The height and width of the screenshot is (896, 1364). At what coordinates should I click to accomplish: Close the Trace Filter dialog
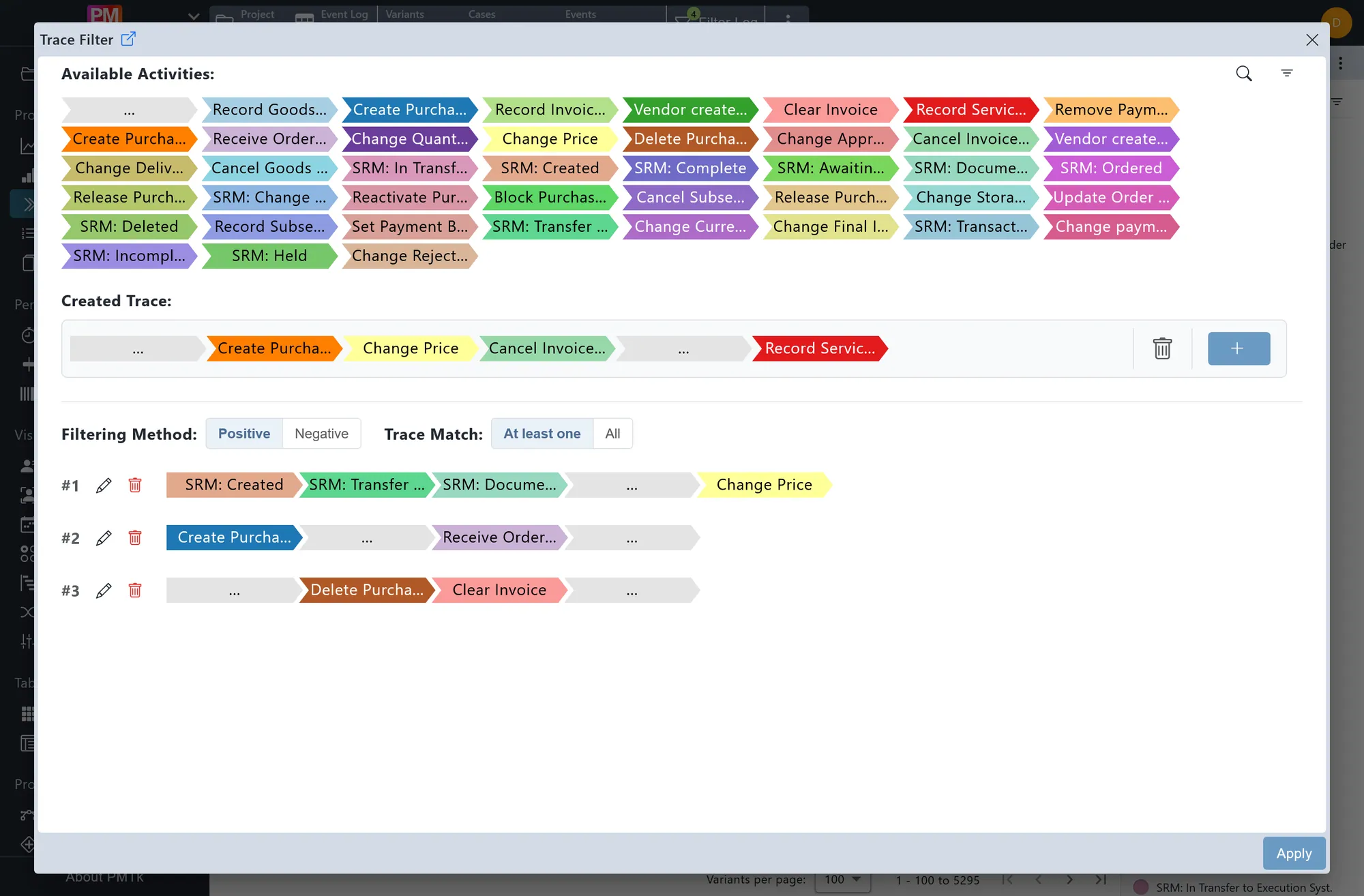(x=1312, y=40)
